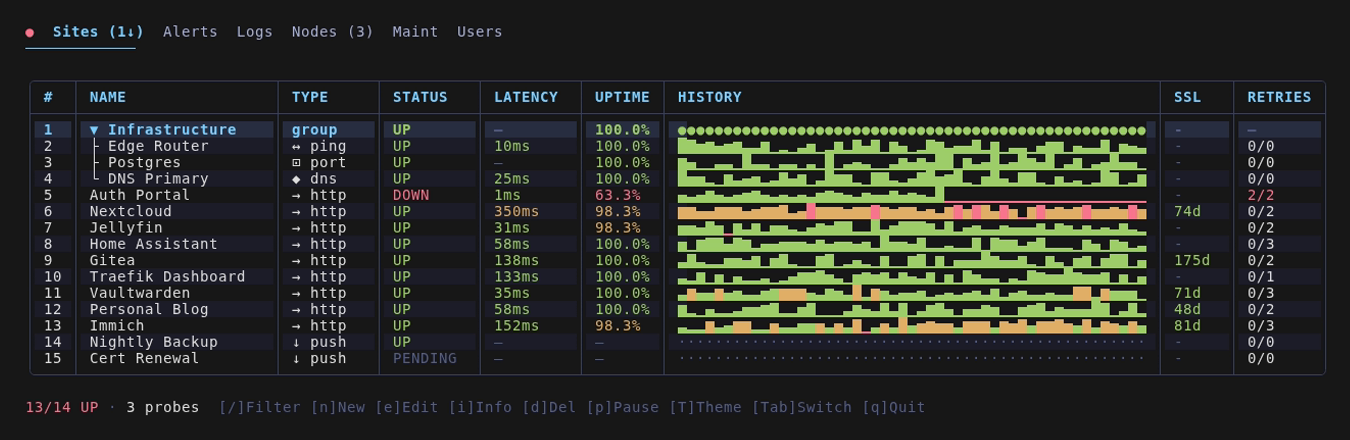Open the Users tab
The image size is (1350, 440).
tap(480, 32)
